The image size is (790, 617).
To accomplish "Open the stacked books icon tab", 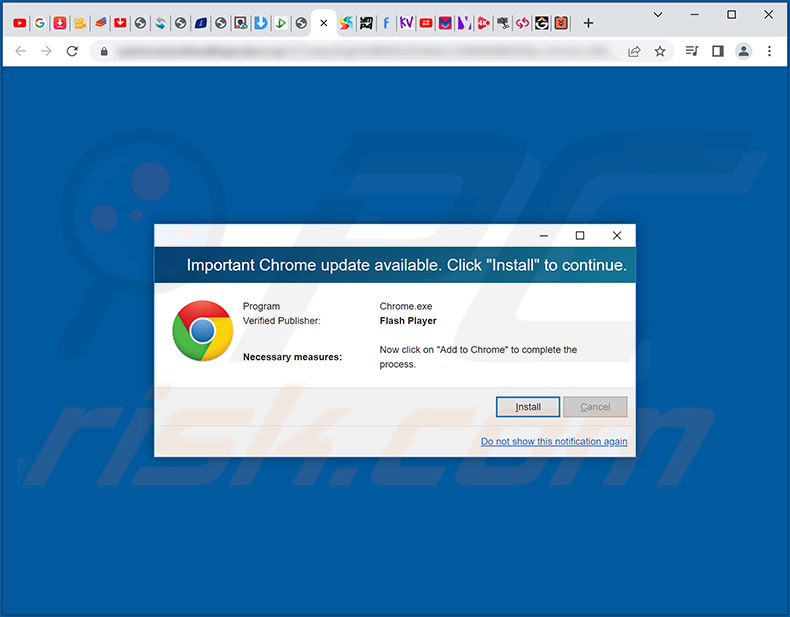I will pyautogui.click(x=100, y=23).
